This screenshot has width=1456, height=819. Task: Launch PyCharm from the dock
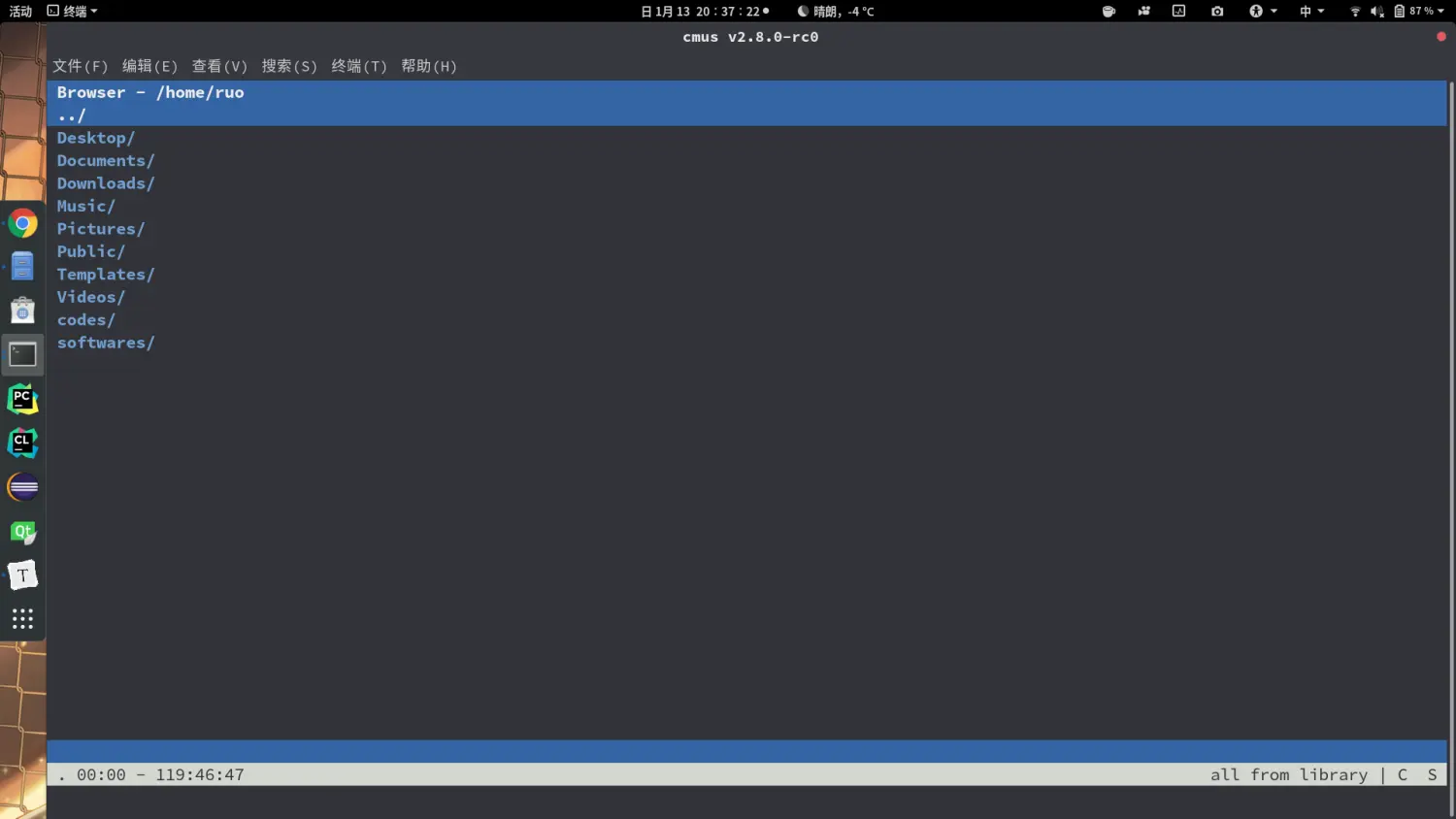(22, 399)
